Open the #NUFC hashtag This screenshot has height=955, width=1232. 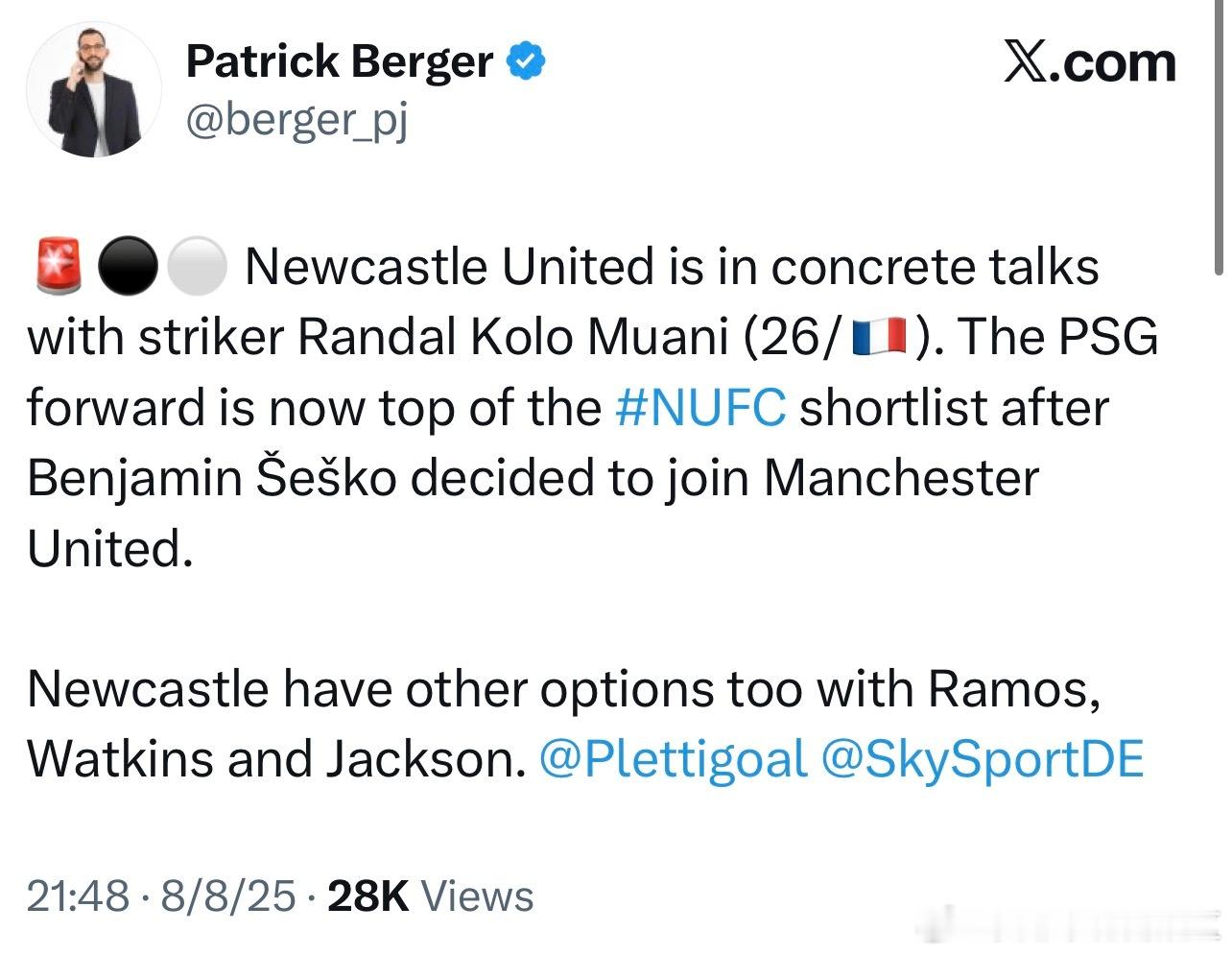[x=699, y=407]
